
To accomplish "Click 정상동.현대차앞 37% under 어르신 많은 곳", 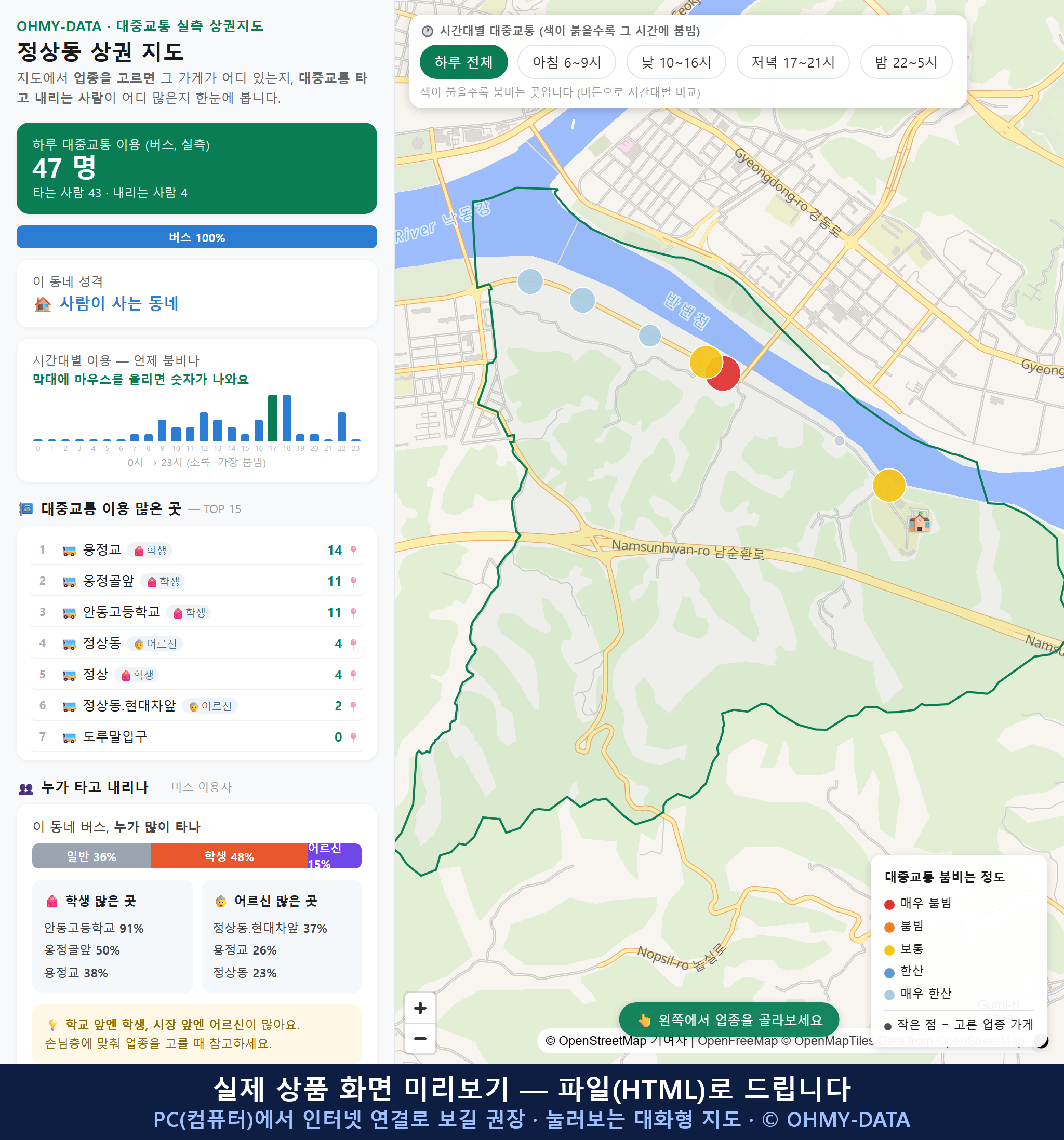I will click(270, 929).
